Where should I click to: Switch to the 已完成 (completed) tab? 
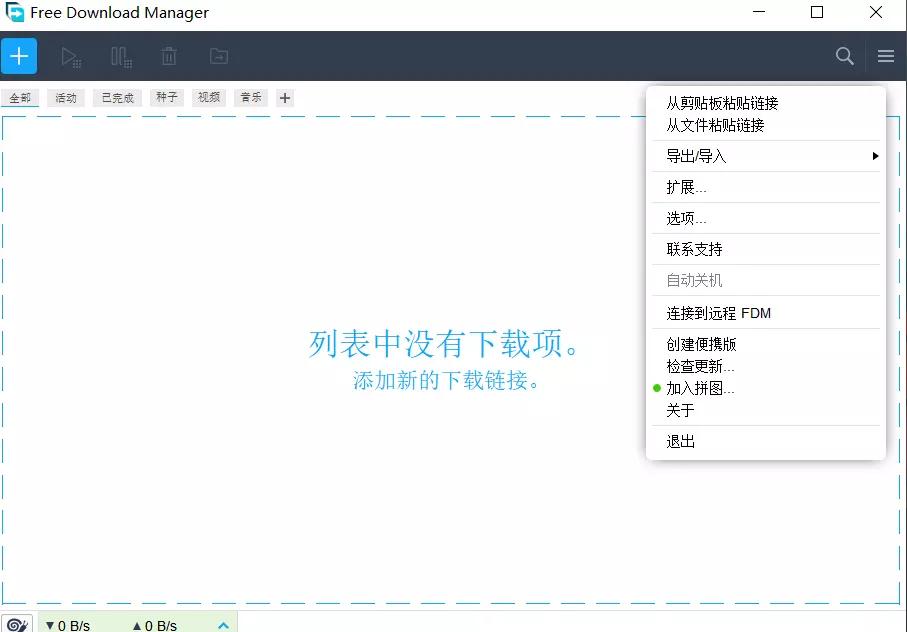[x=116, y=97]
